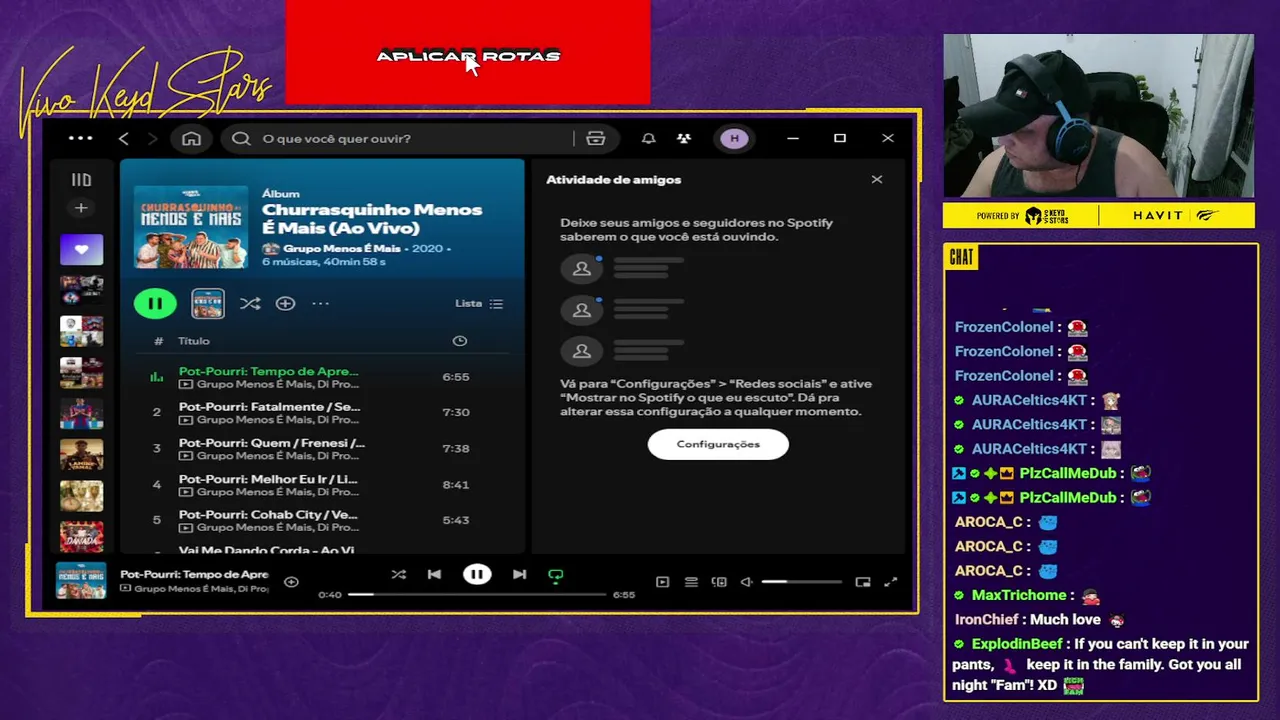Toggle the green repeat button

(x=556, y=575)
